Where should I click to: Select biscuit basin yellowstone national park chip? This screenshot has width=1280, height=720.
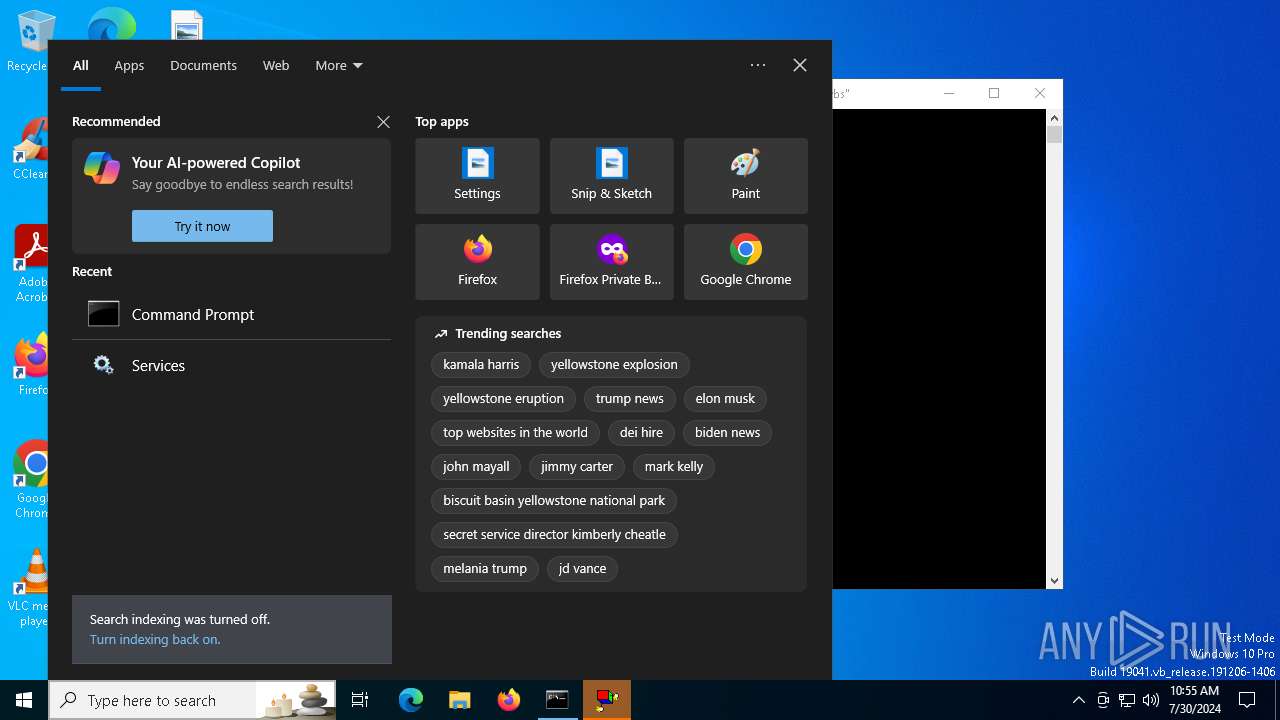tap(554, 501)
